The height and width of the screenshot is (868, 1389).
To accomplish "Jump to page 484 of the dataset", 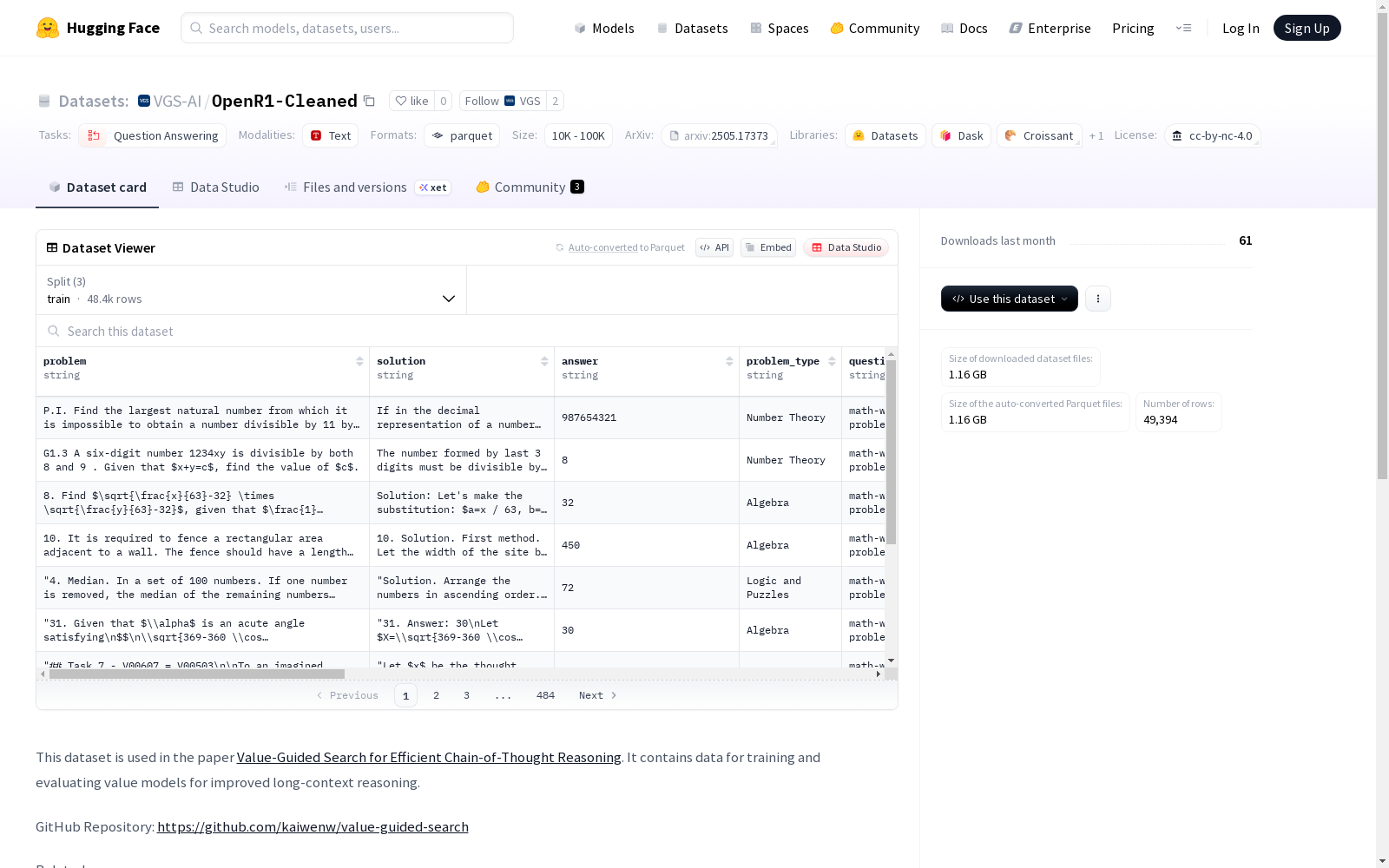I will click(545, 695).
